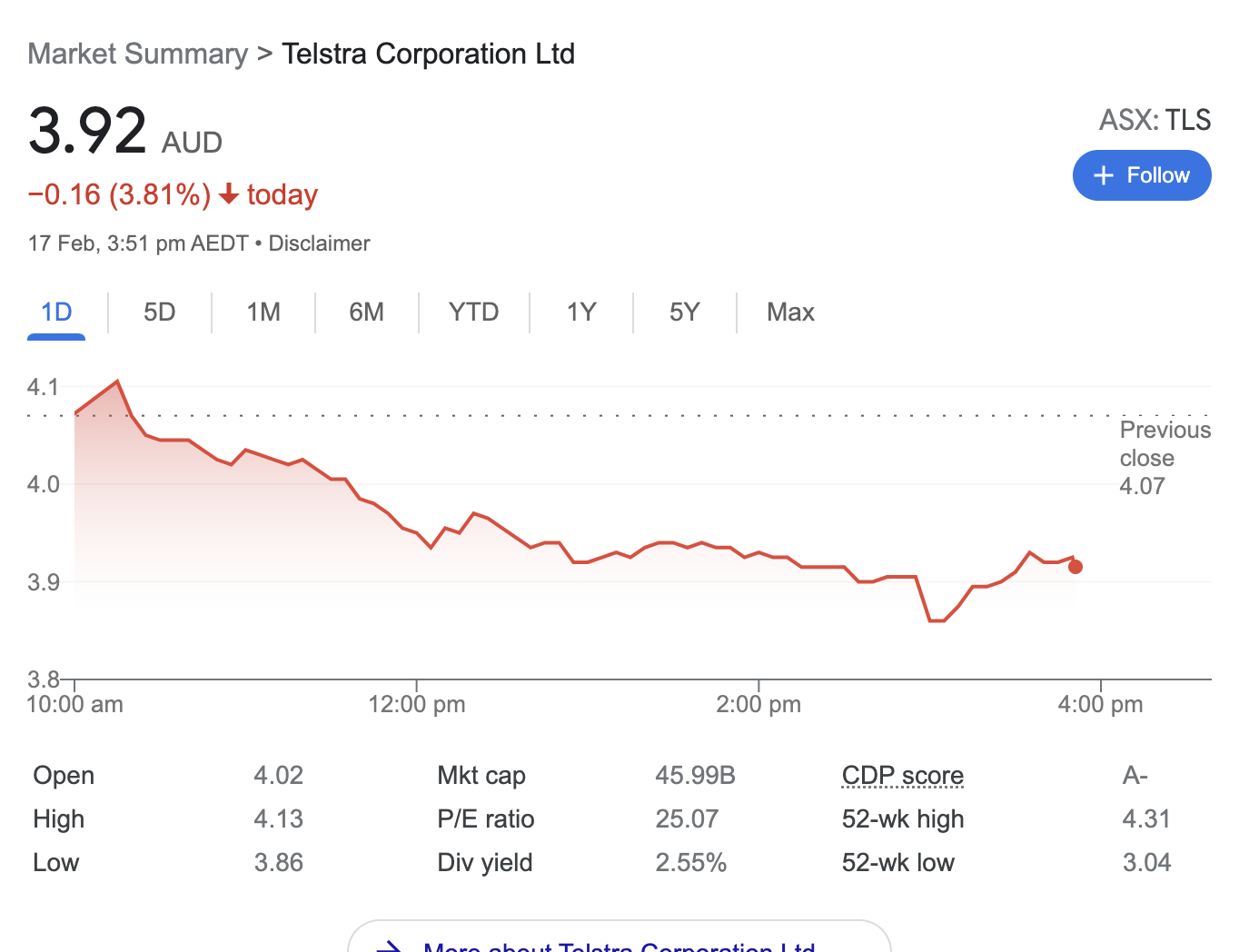Click the red down arrow icon
This screenshot has height=952, width=1259.
tap(229, 194)
